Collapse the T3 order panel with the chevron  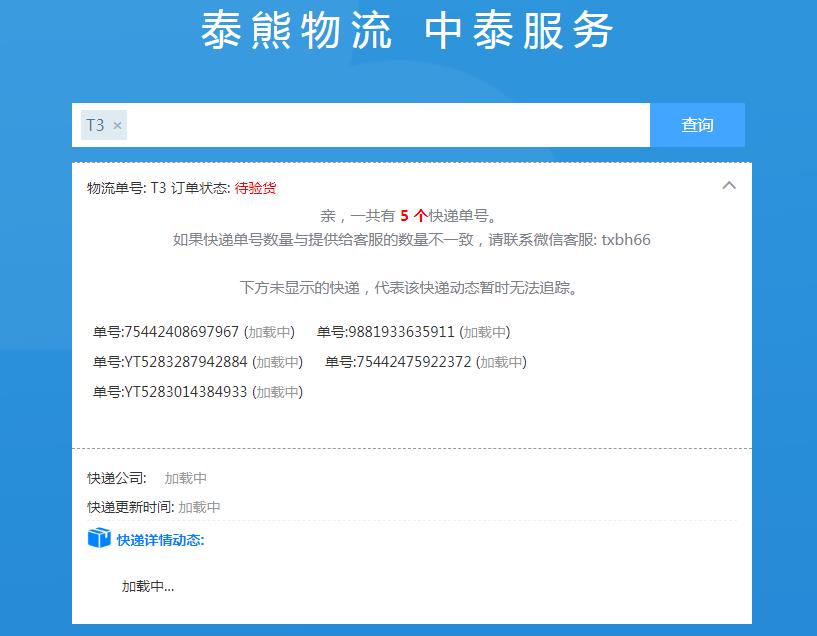(x=729, y=185)
